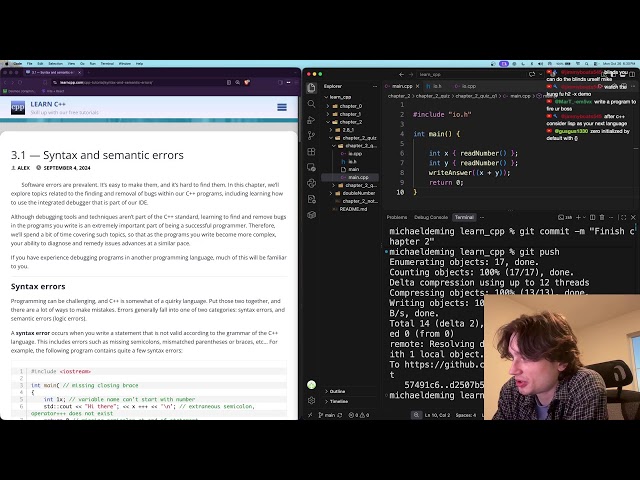
Task: Open the Explorer panel more-actions menu
Action: (x=375, y=86)
